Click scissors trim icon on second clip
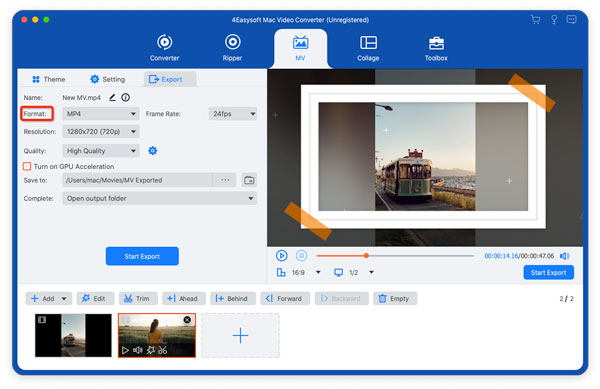The height and width of the screenshot is (389, 600). click(x=163, y=350)
